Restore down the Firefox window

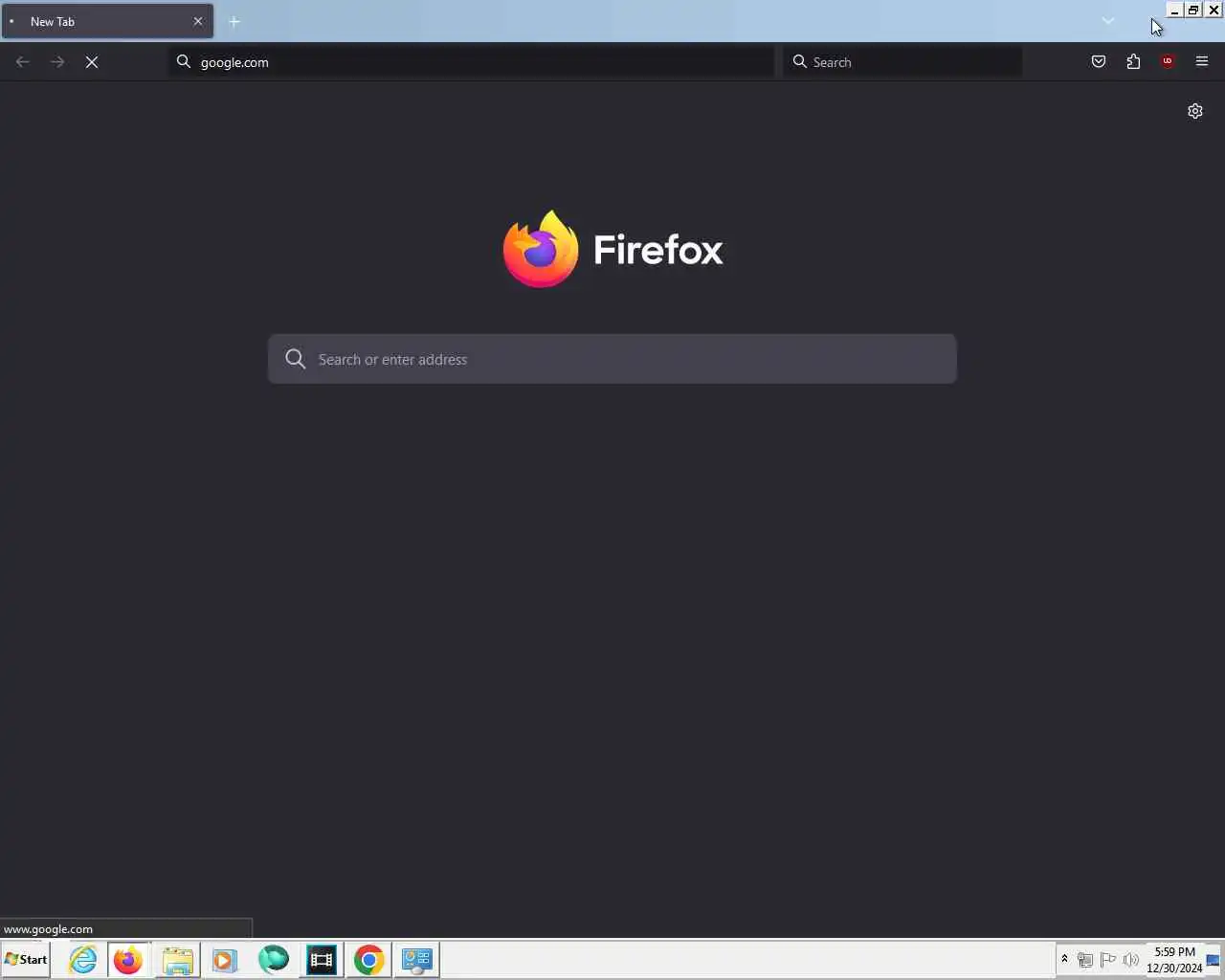click(1193, 10)
